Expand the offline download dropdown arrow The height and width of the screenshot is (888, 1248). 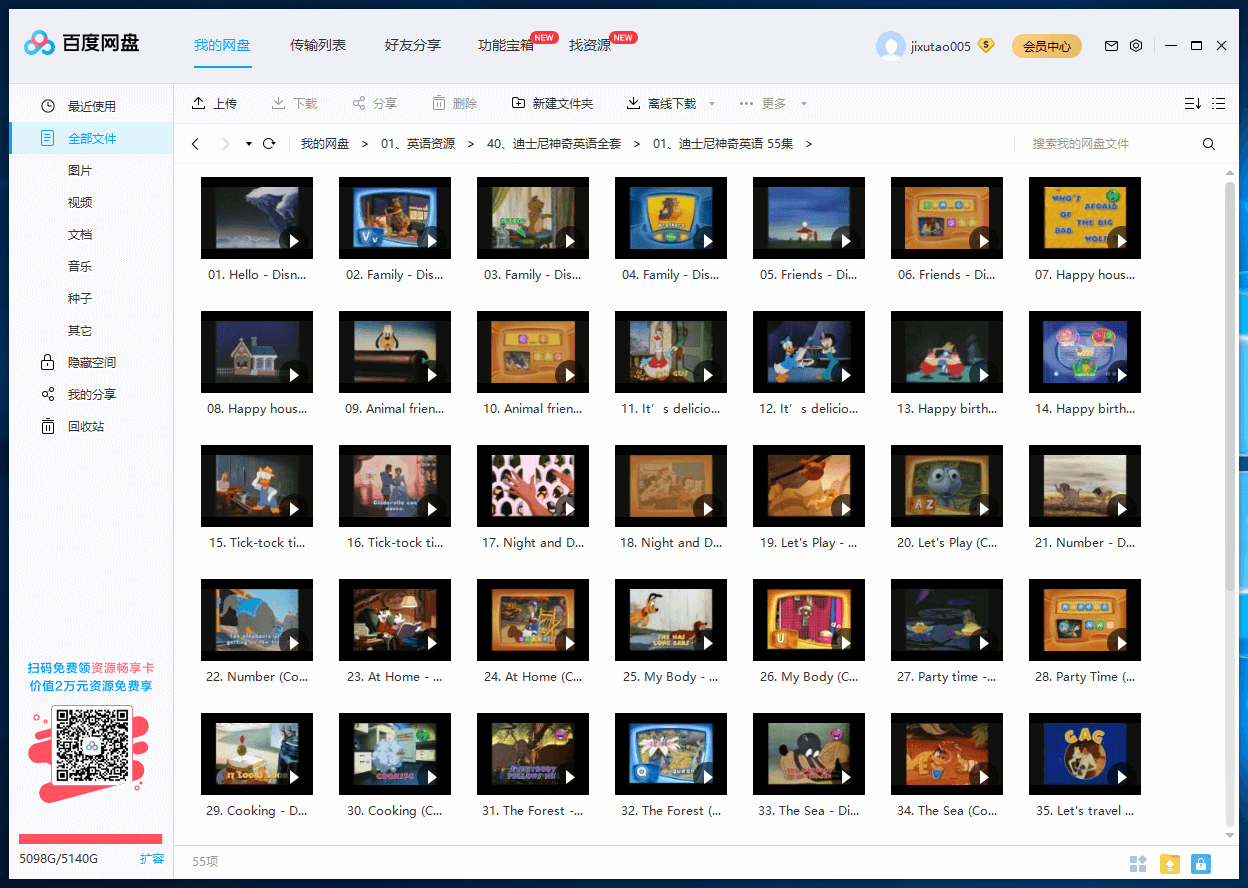pos(712,104)
